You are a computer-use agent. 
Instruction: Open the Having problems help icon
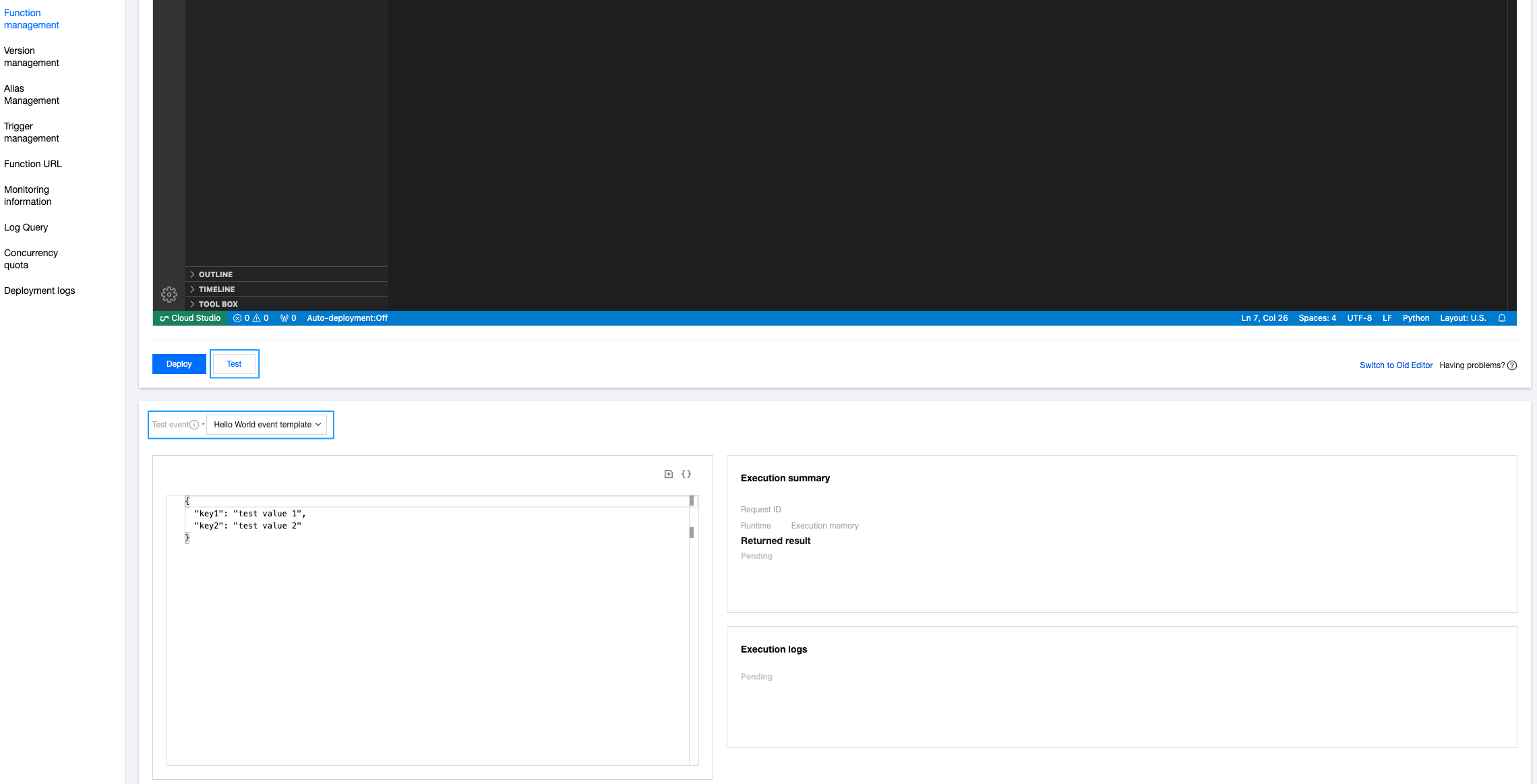[x=1512, y=365]
